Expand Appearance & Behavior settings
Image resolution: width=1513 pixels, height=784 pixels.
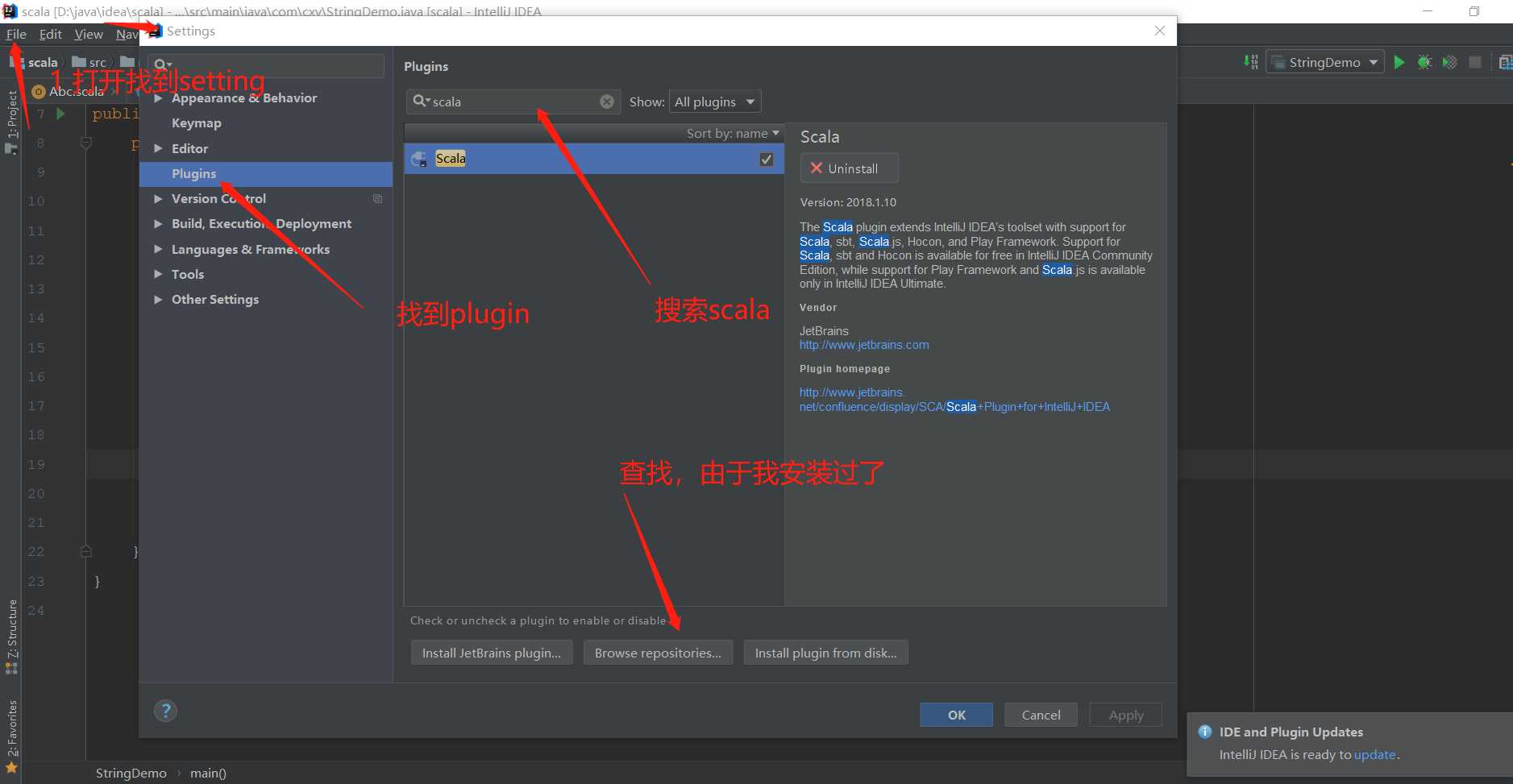click(x=158, y=98)
